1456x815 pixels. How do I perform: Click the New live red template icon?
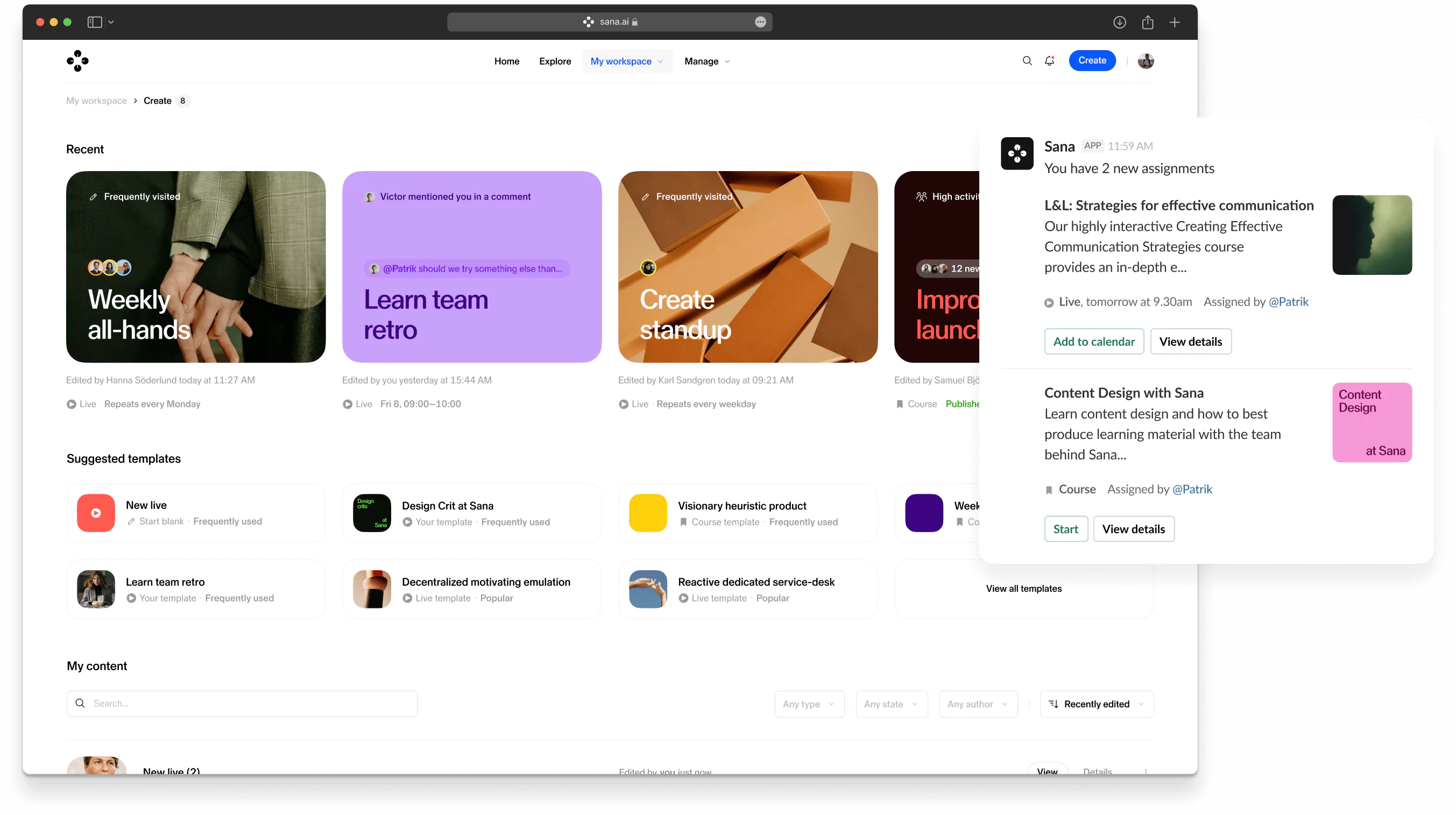point(96,513)
